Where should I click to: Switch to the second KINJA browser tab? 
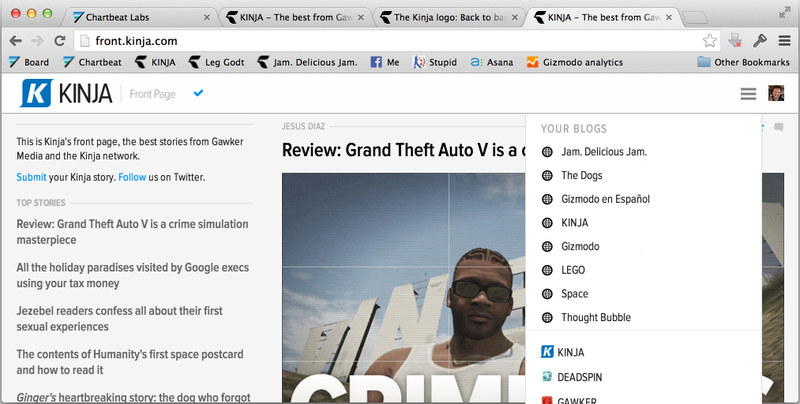pyautogui.click(x=604, y=17)
